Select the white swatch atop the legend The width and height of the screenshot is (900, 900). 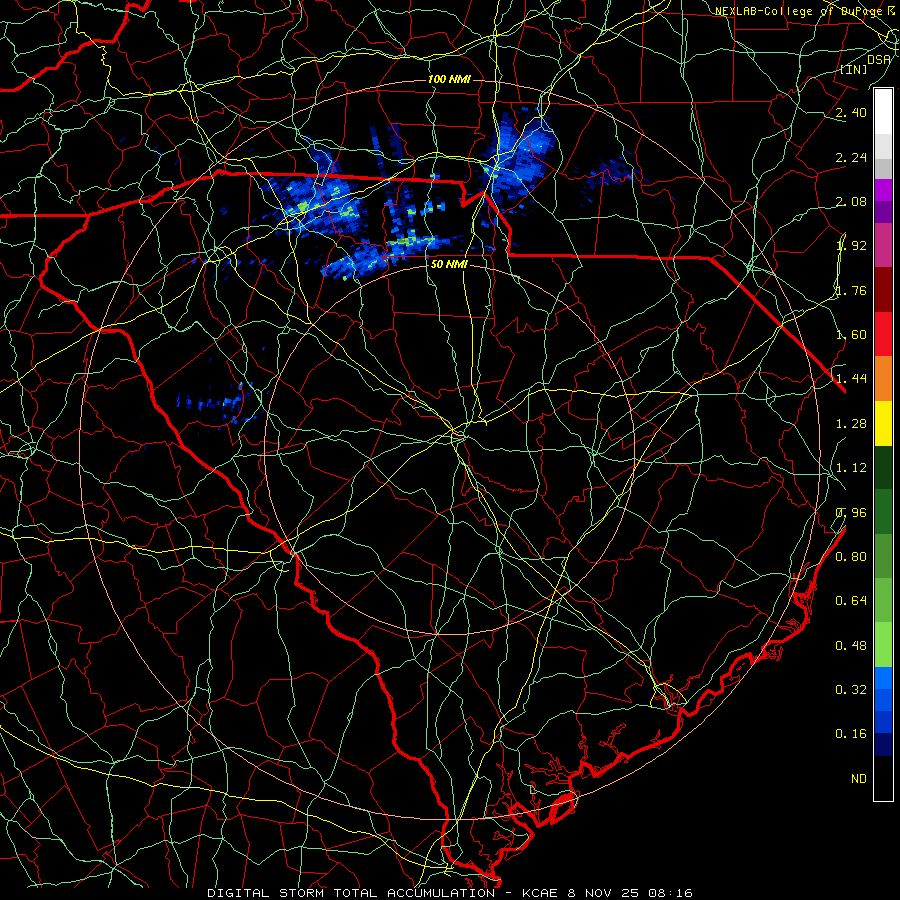click(883, 112)
